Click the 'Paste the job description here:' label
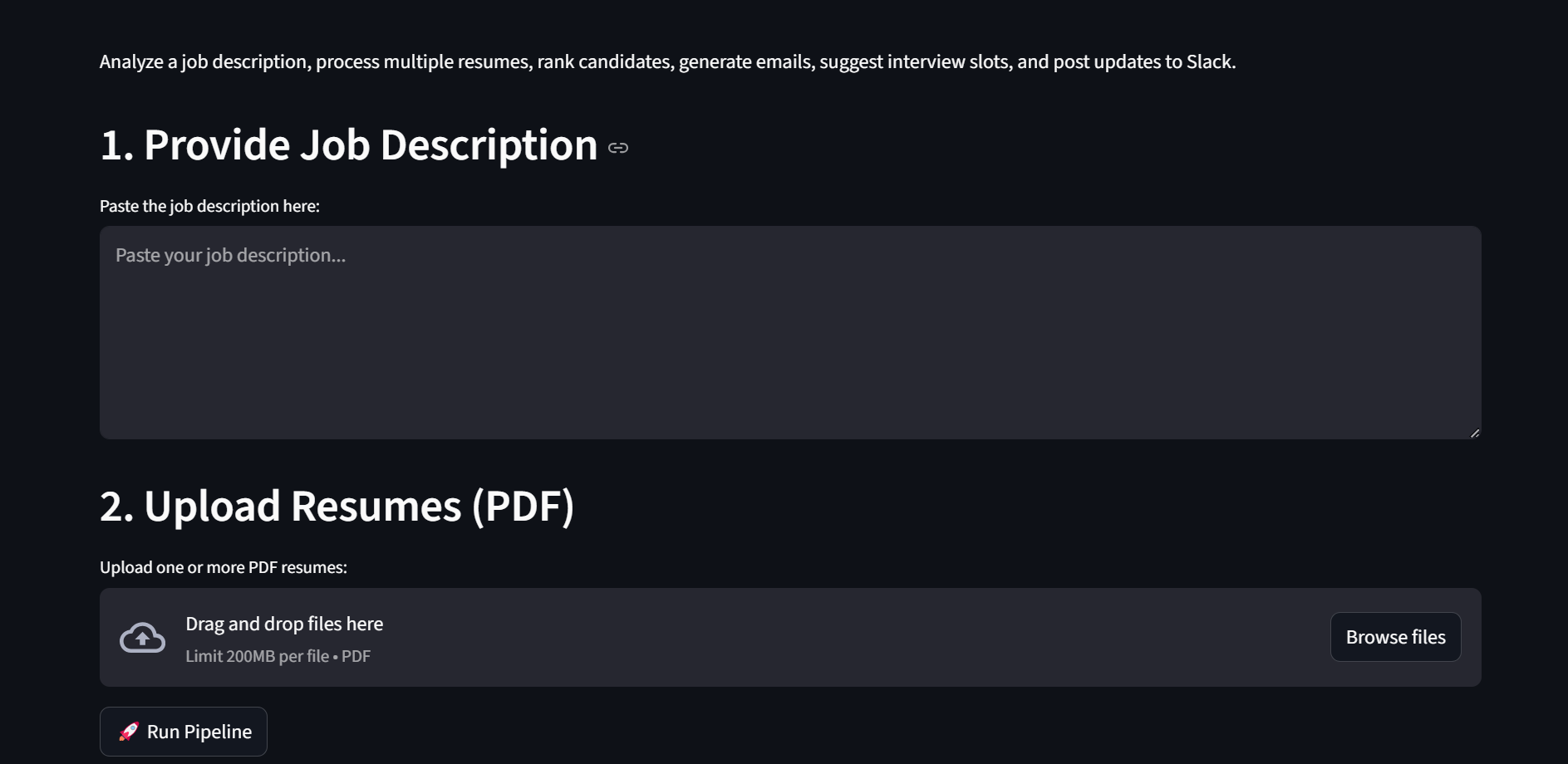The height and width of the screenshot is (764, 1568). click(x=209, y=206)
